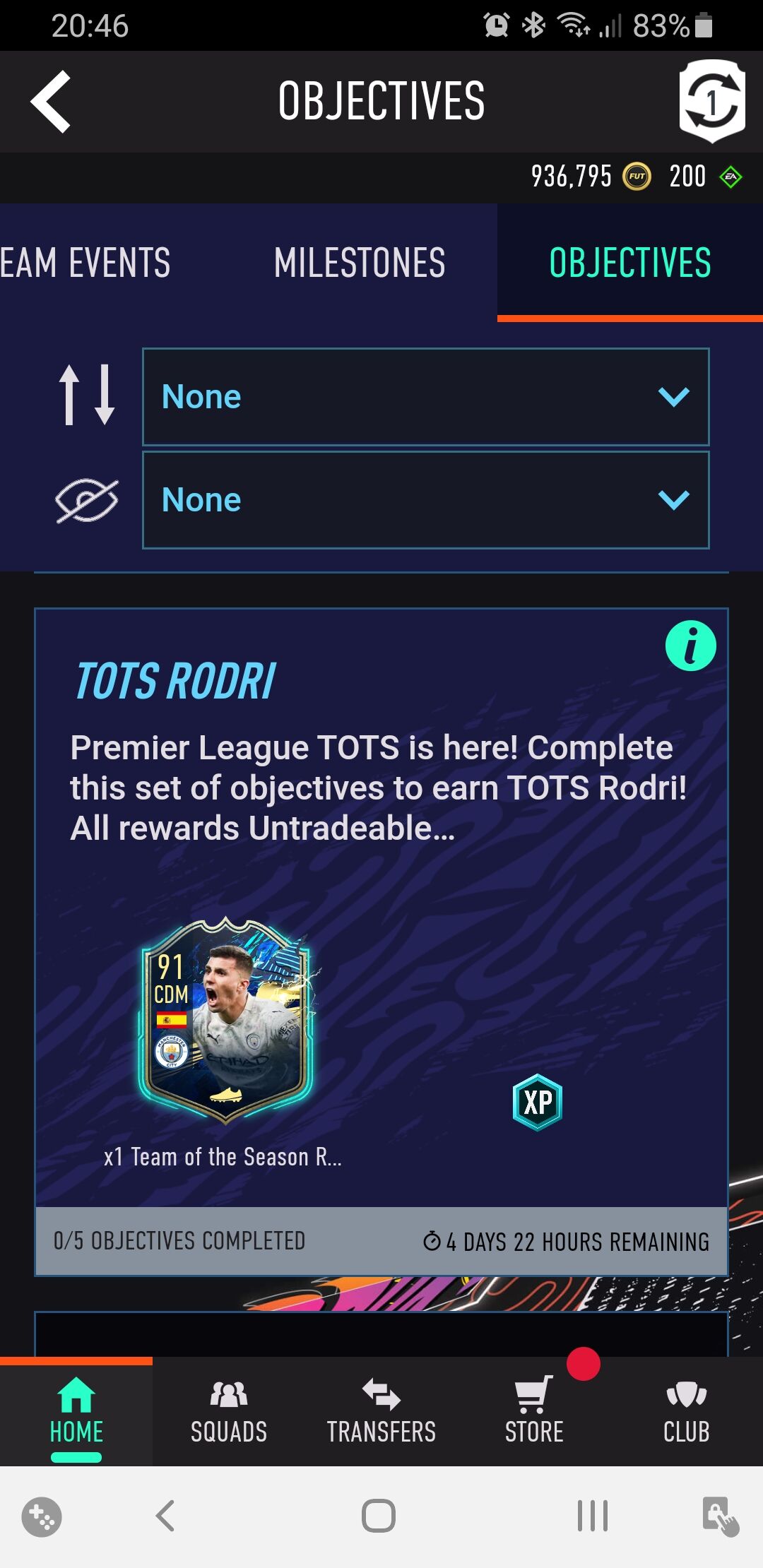763x1568 pixels.
Task: Toggle the sort order arrows
Action: click(x=87, y=395)
